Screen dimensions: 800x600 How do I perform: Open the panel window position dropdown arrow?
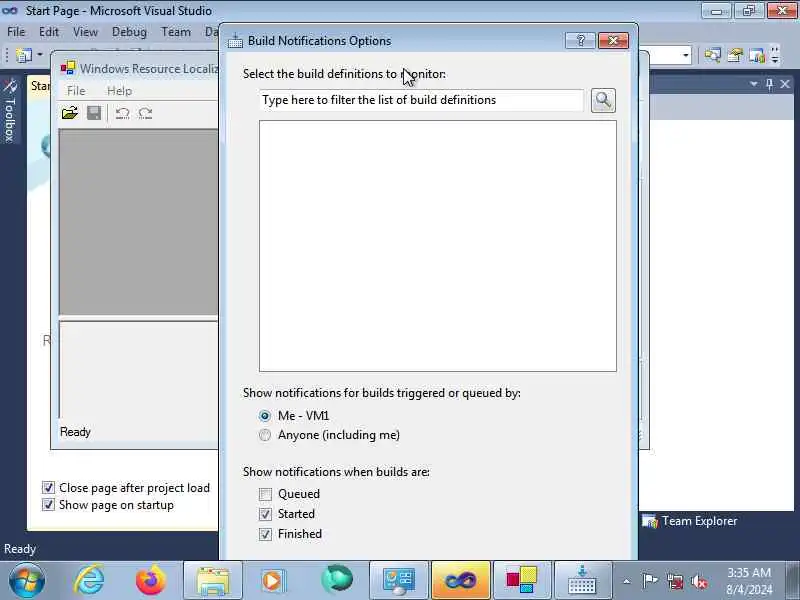pyautogui.click(x=754, y=84)
